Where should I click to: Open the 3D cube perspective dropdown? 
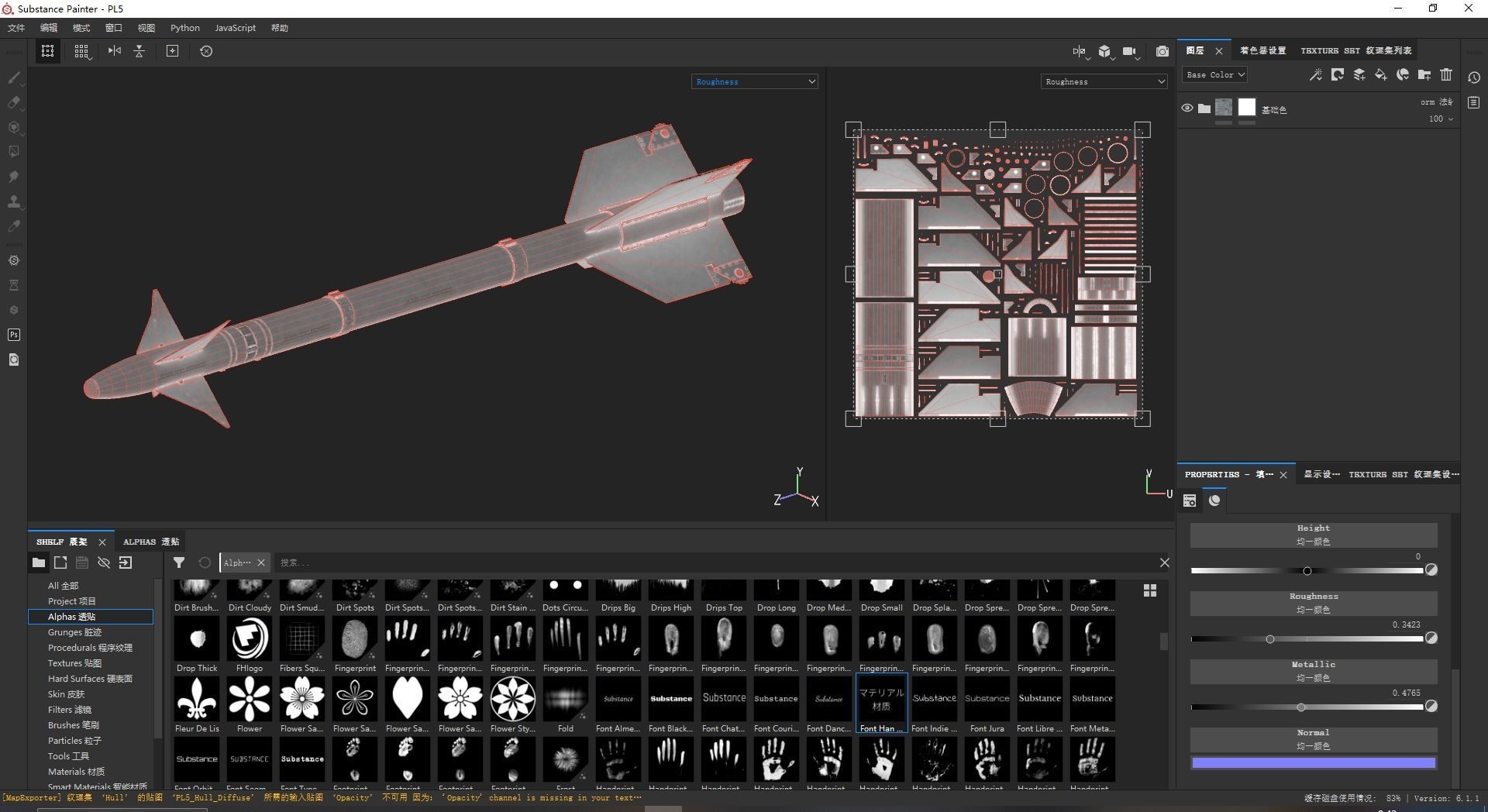1106,52
